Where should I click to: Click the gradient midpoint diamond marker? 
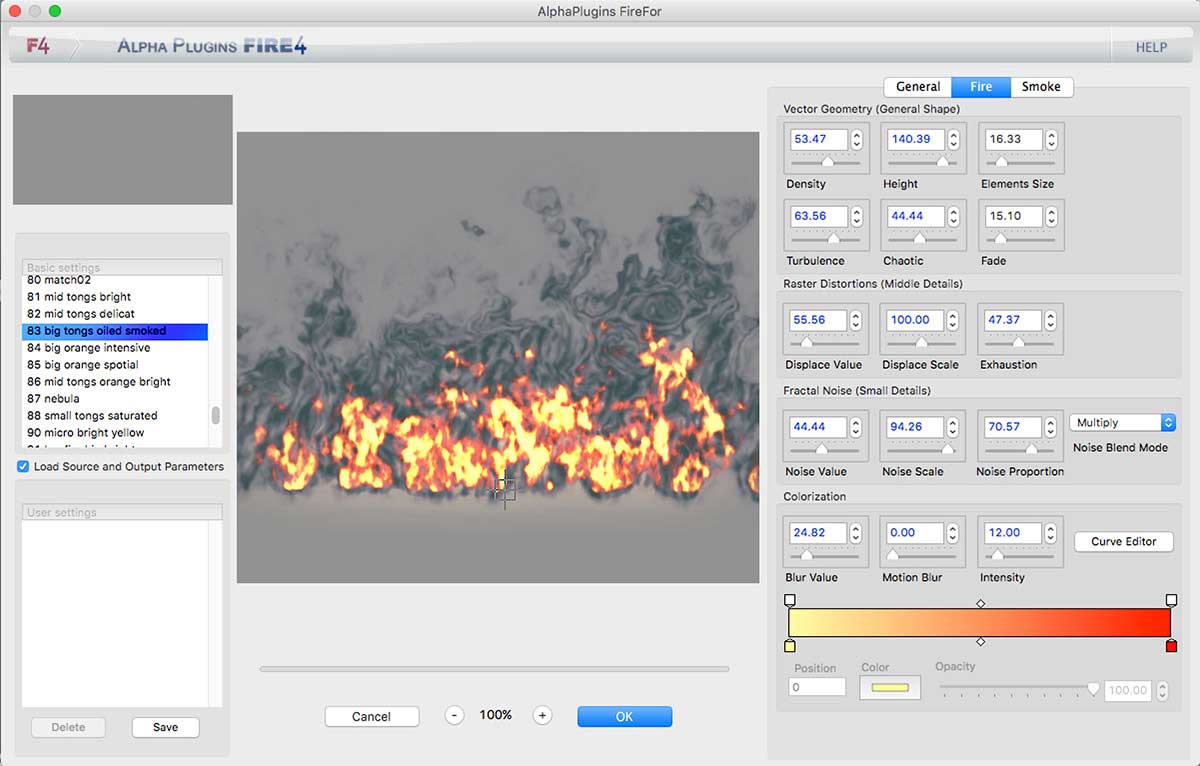[980, 641]
